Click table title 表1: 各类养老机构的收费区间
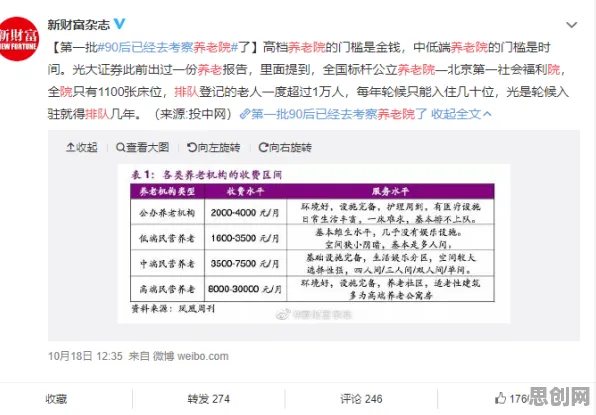596x415 pixels. tap(206, 174)
